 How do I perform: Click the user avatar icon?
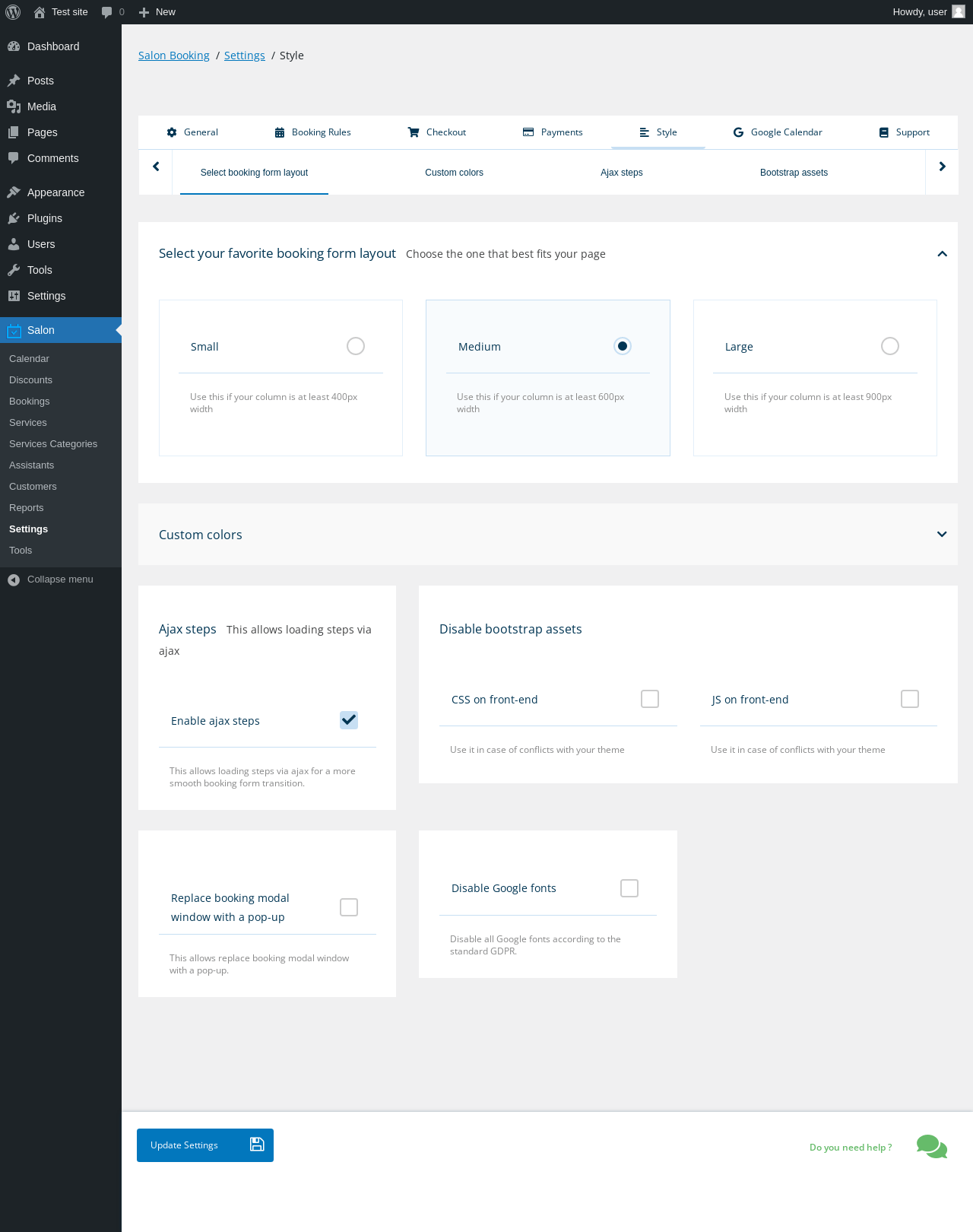[959, 11]
